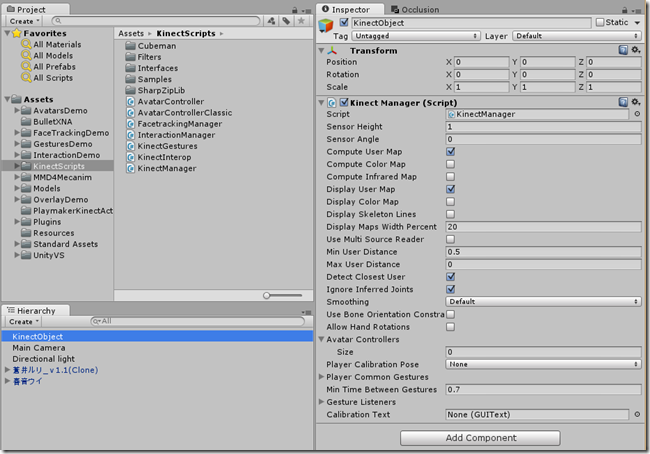Viewport: 650px width, 454px height.
Task: Disable Detect Closest User
Action: (x=450, y=277)
